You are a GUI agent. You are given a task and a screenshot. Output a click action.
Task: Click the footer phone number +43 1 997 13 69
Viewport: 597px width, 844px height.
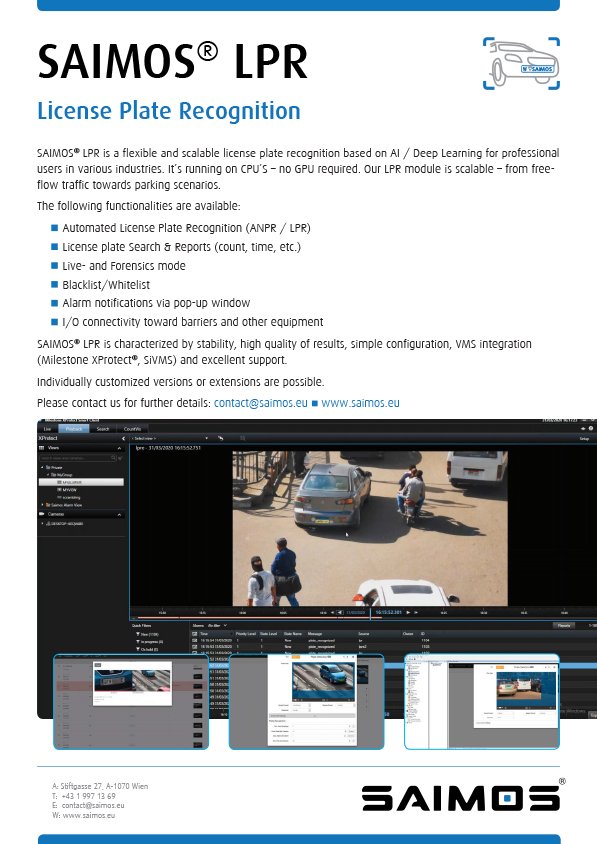88,796
